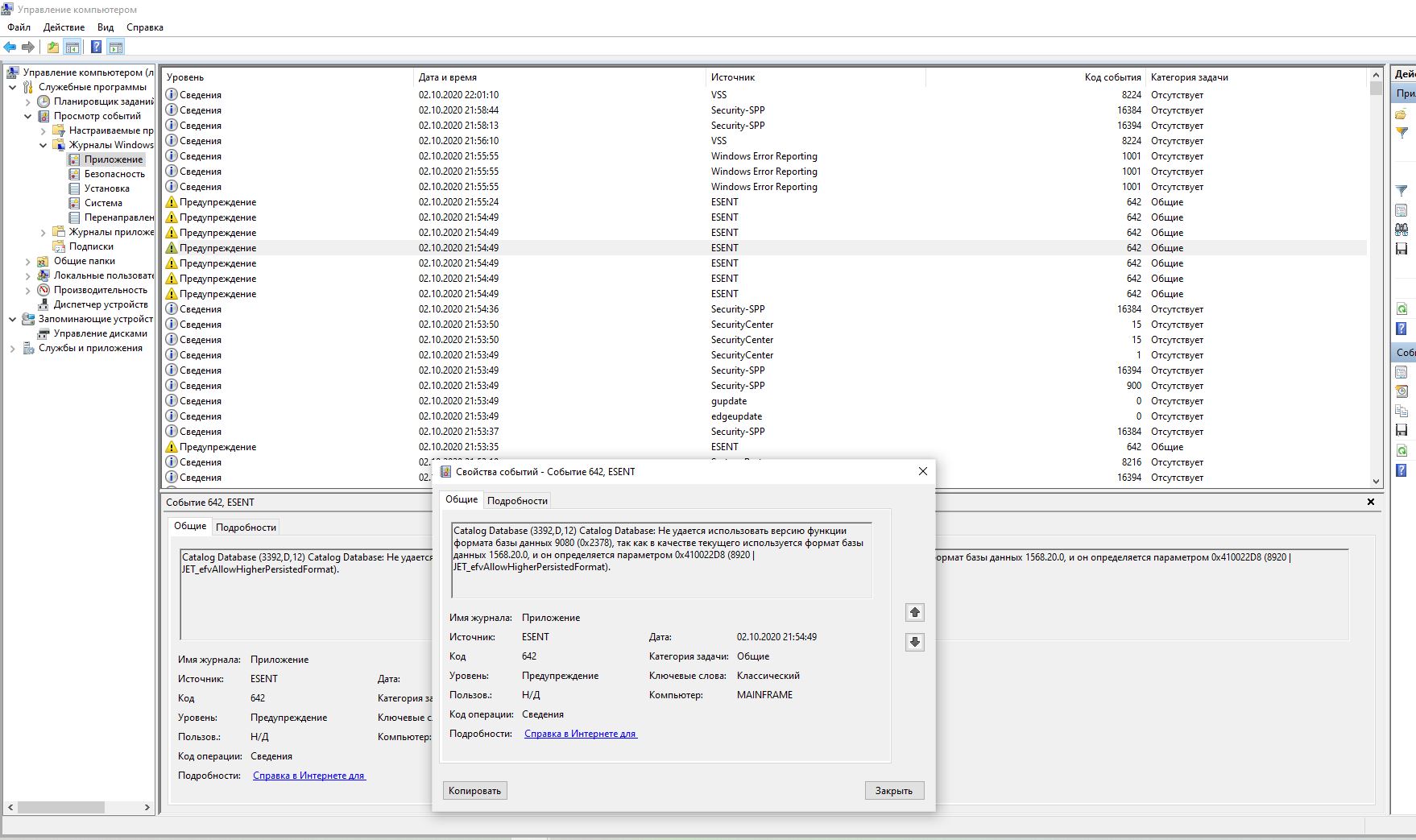
Task: Click the open saved log folder icon in Actions pane
Action: (x=1402, y=114)
